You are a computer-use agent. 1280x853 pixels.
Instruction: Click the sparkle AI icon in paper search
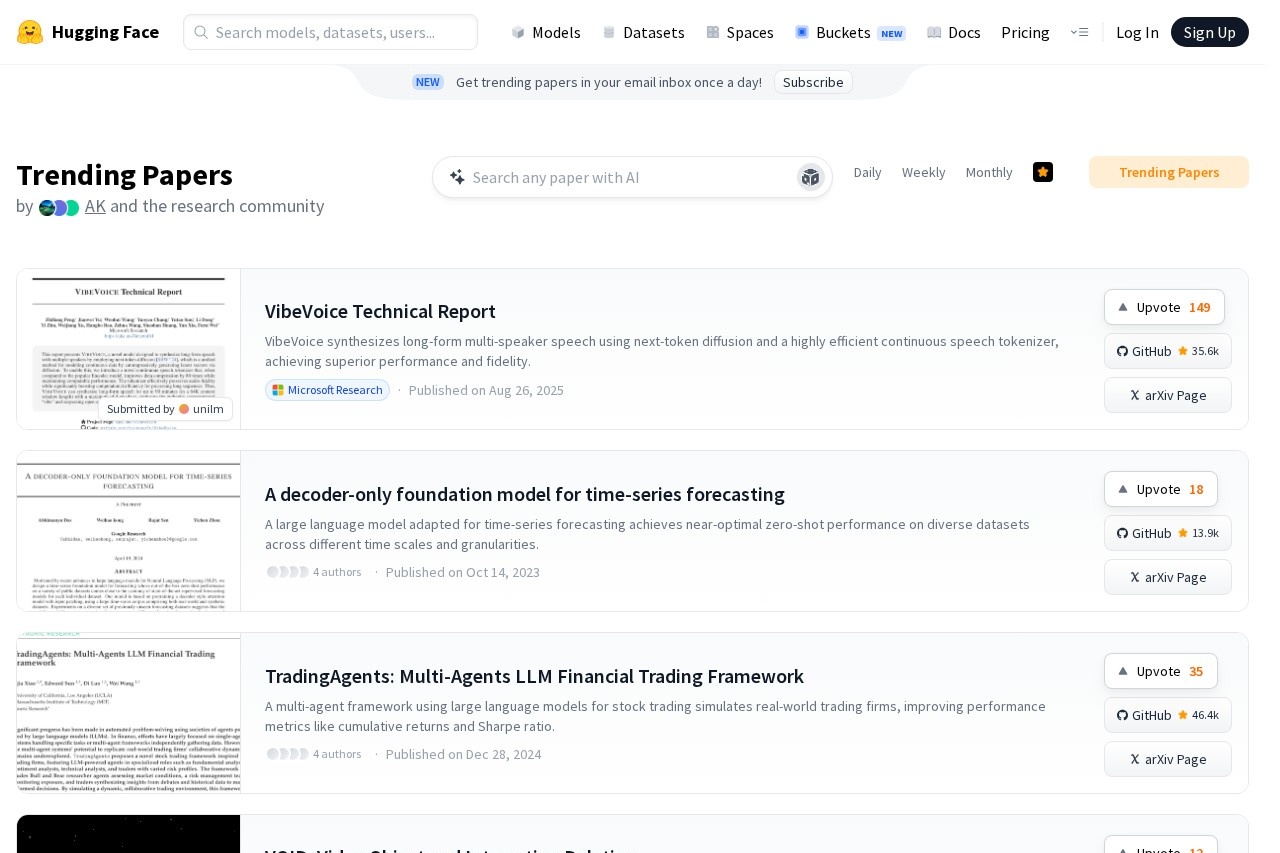pos(457,177)
